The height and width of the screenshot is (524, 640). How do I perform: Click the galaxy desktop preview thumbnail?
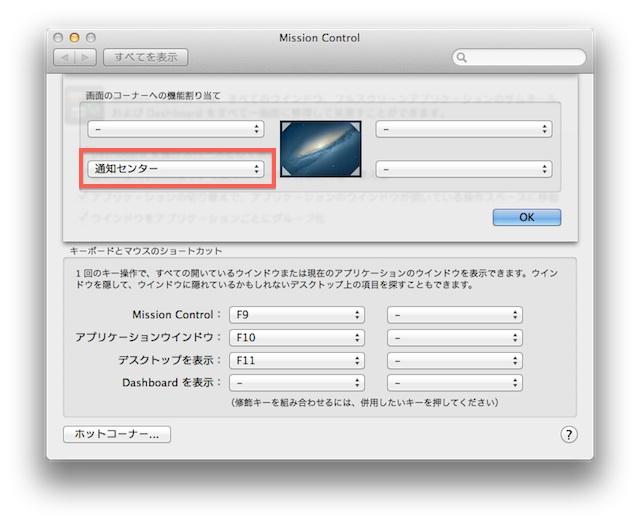[x=321, y=149]
